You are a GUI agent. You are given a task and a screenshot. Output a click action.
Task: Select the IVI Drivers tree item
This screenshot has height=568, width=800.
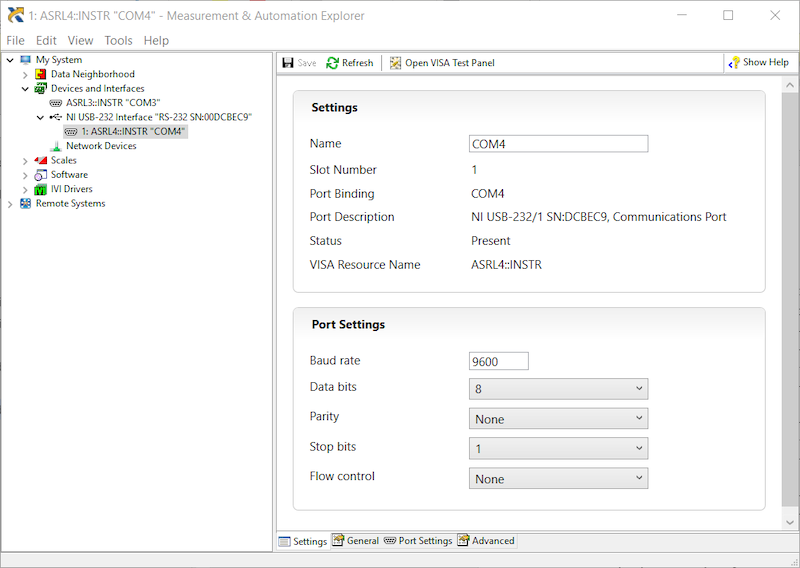[x=71, y=189]
